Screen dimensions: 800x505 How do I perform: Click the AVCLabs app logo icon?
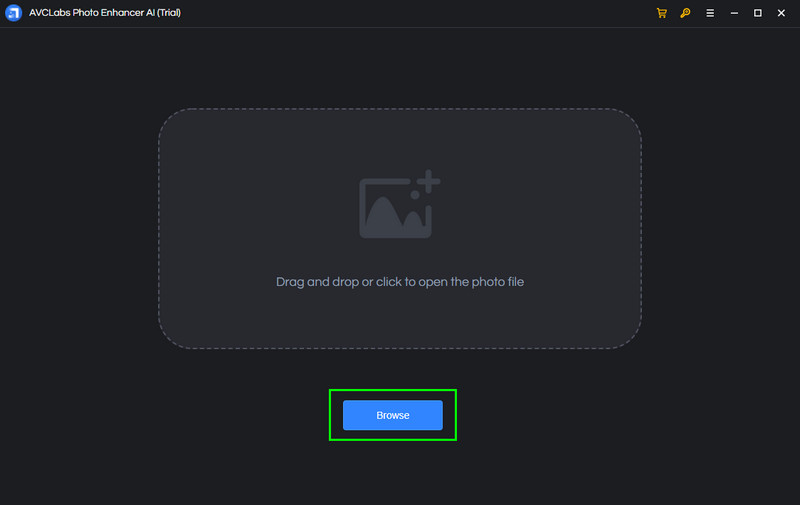pyautogui.click(x=14, y=13)
